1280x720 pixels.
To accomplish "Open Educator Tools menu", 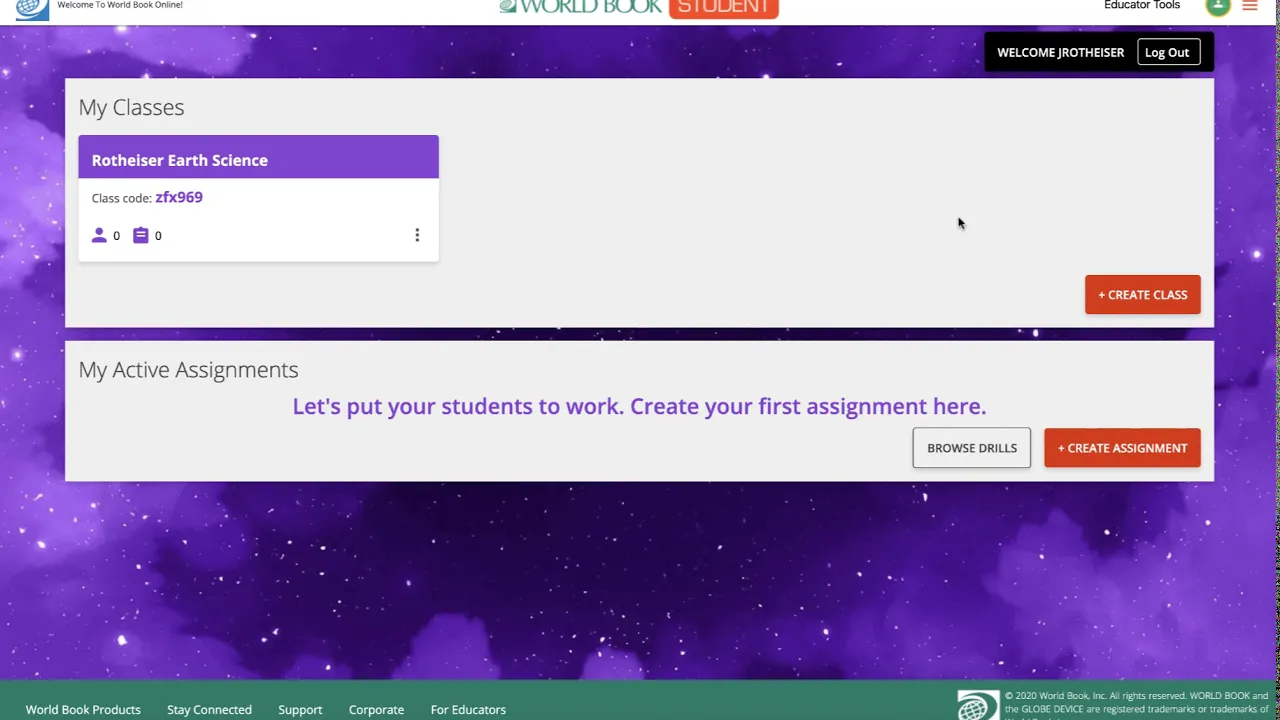I will pos(1142,5).
